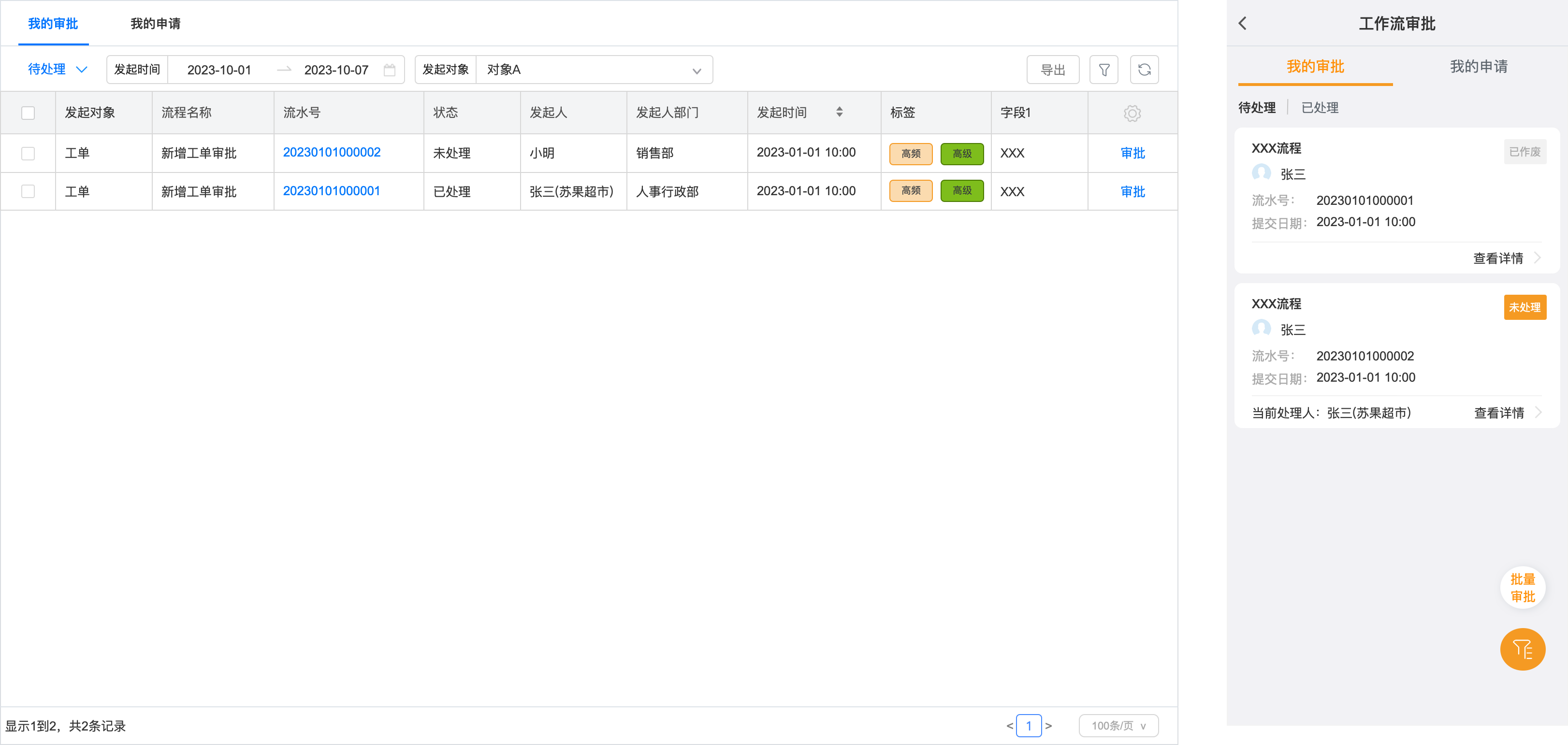1568x745 pixels.
Task: Click the back arrow in mobile header
Action: tap(1243, 24)
